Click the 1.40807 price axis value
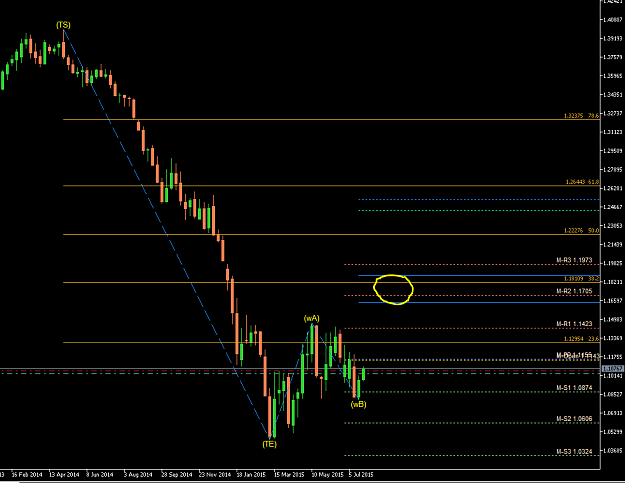The image size is (625, 483). [613, 20]
